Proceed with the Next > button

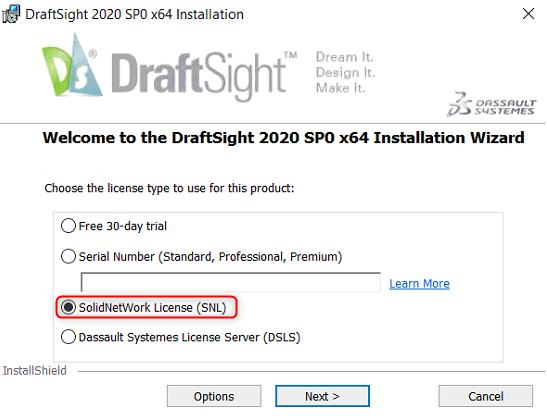tap(322, 396)
